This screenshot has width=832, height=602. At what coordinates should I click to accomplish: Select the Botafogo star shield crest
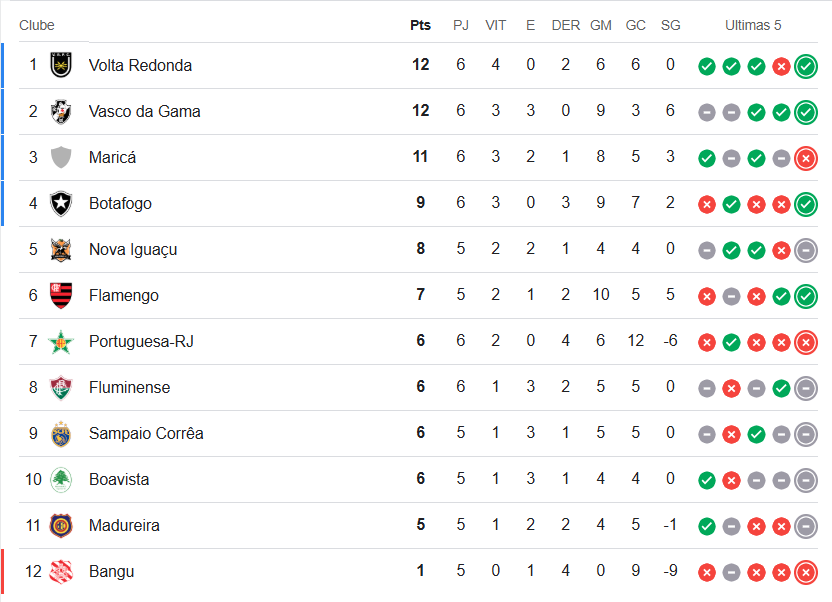click(x=61, y=203)
